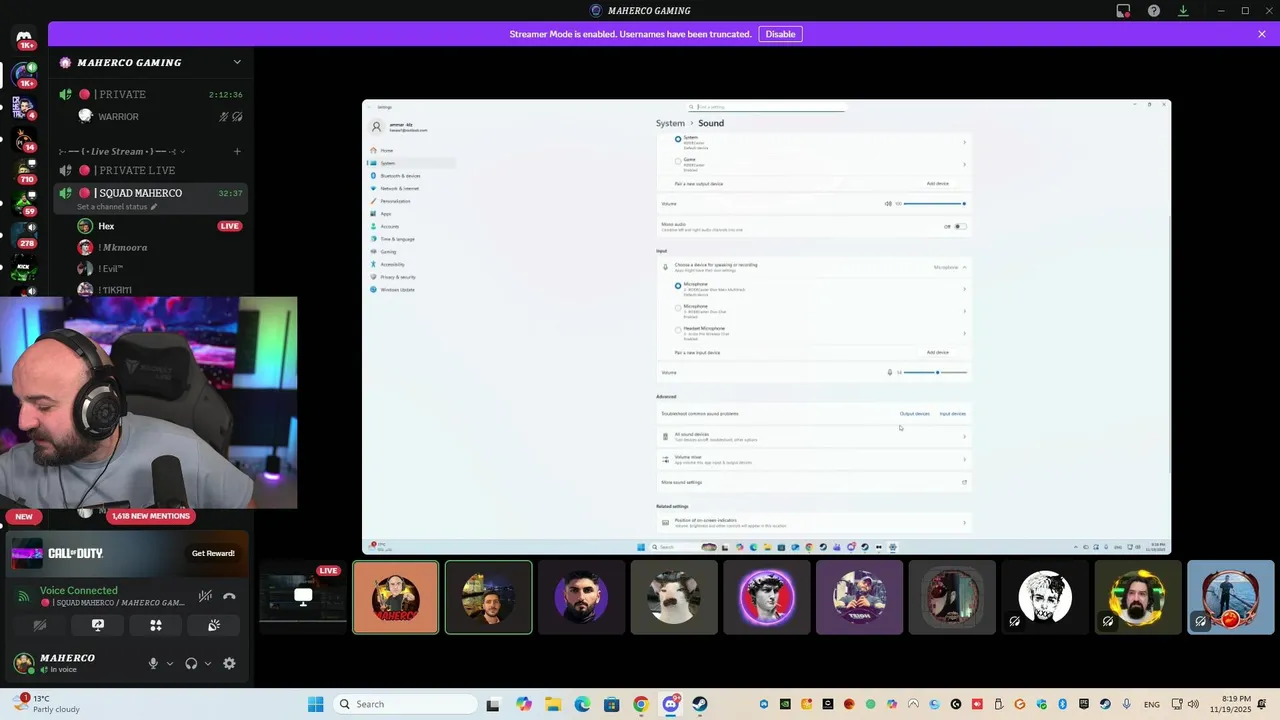Jump to 1,618 New Mentions
Screen dimensions: 1280x720
(x=151, y=516)
